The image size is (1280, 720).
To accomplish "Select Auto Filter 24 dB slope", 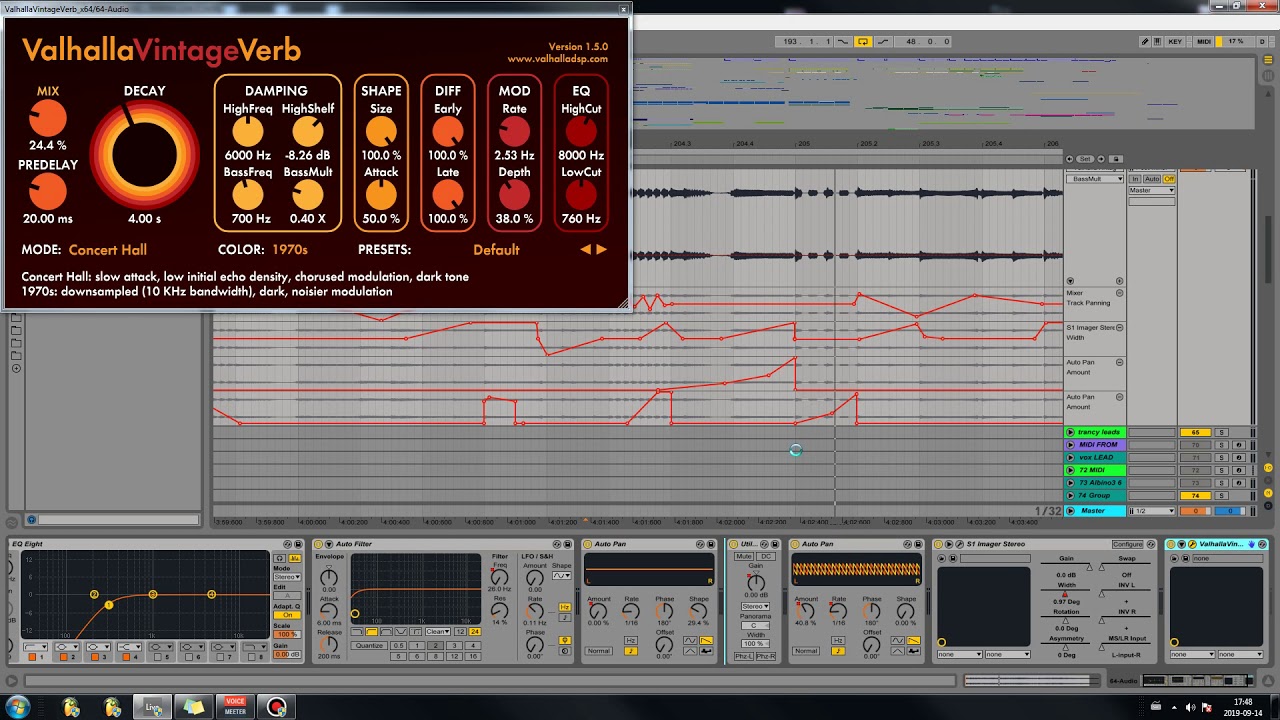I will pyautogui.click(x=475, y=631).
